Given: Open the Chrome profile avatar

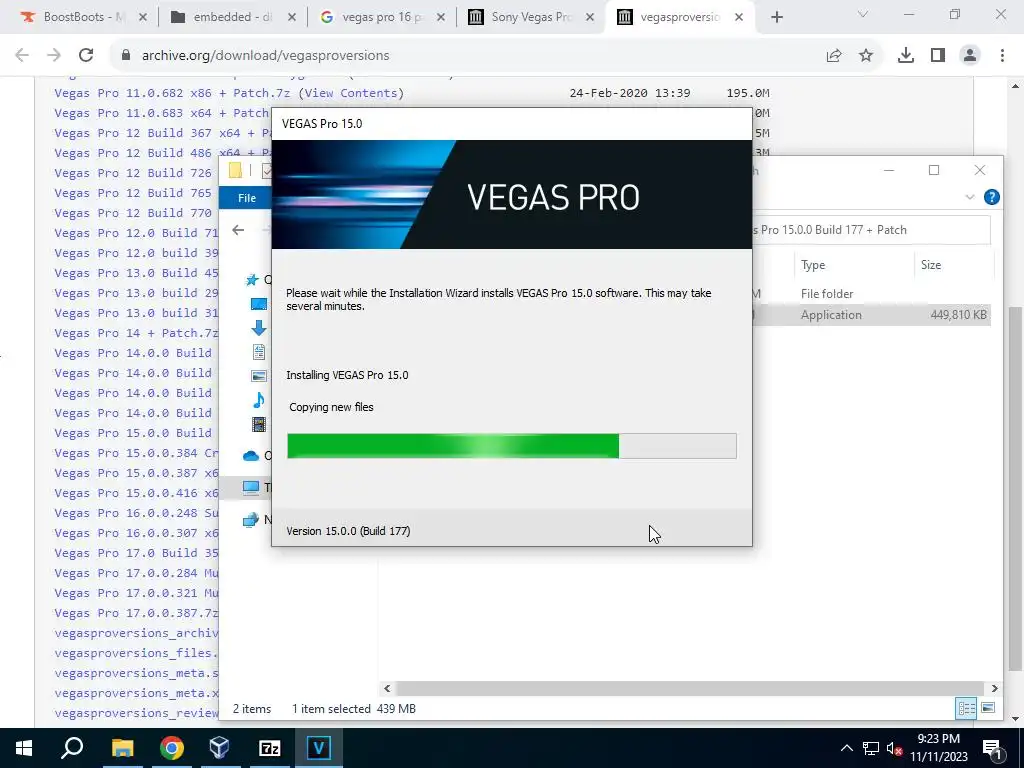Looking at the screenshot, I should tap(970, 56).
